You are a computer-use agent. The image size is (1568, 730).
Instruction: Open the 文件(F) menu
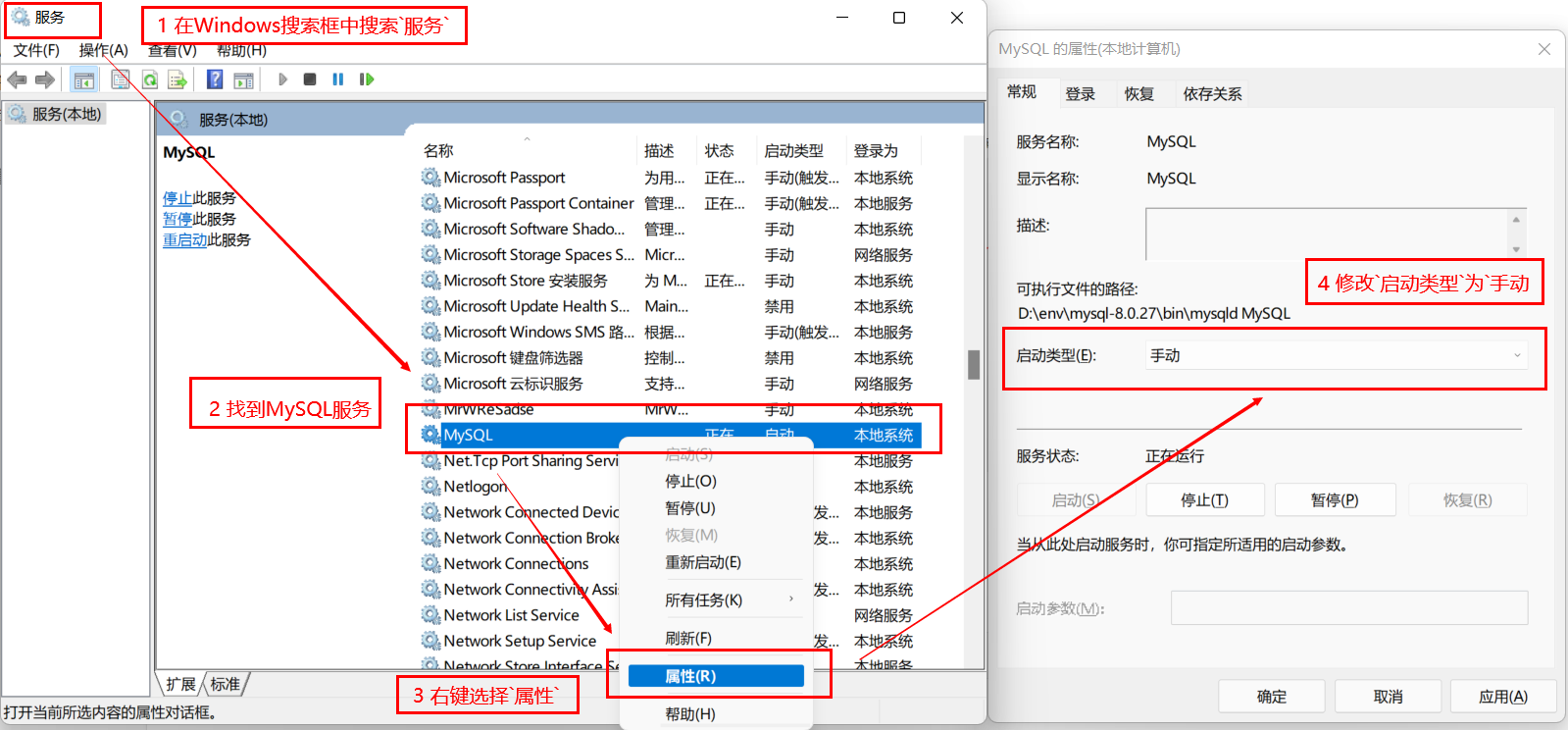[36, 50]
